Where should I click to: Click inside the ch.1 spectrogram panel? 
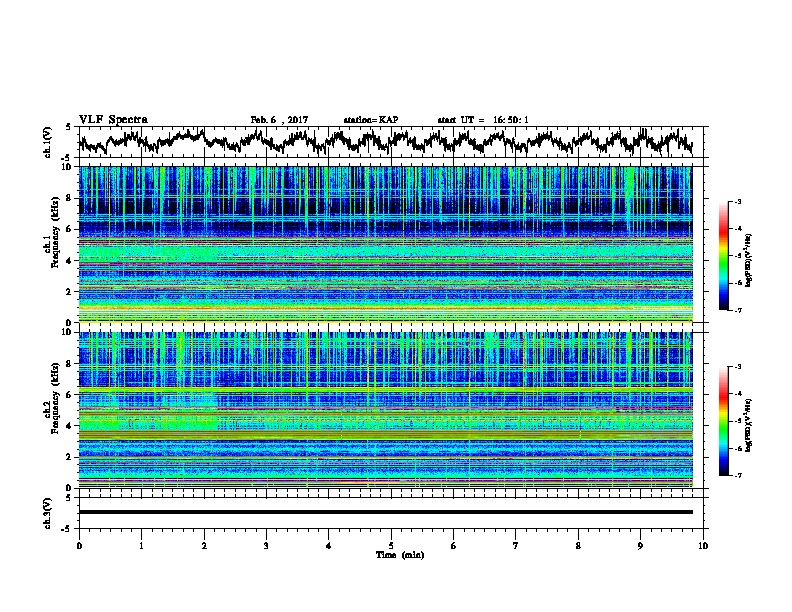click(386, 244)
